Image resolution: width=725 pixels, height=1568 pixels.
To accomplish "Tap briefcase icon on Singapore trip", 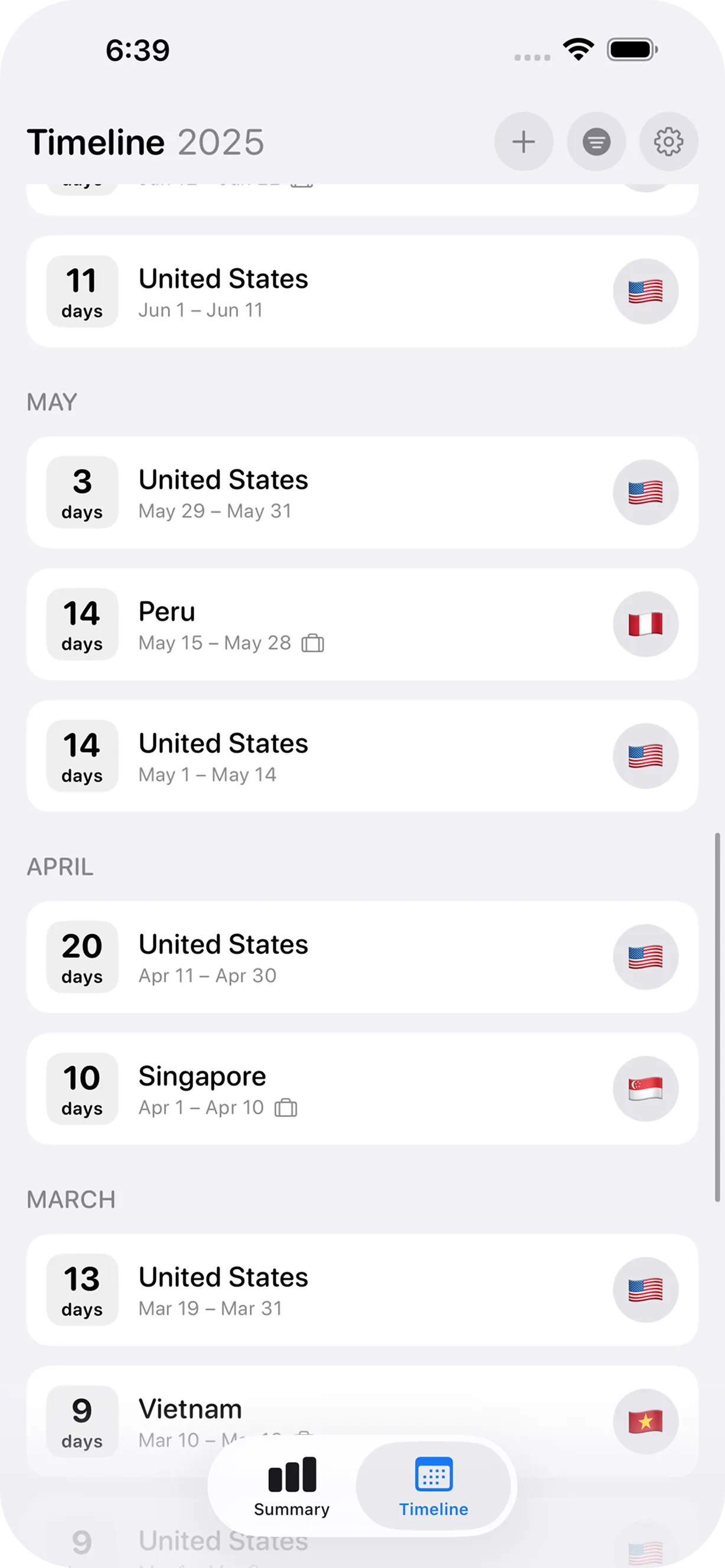I will pos(286,1107).
